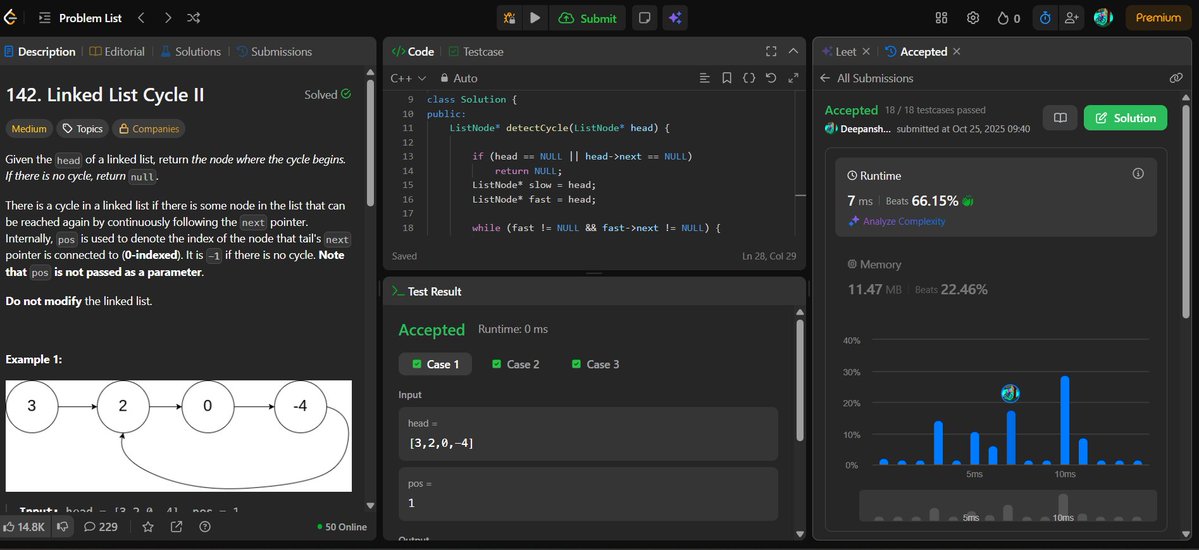Screen dimensions: 1199x550
Task: Click the format code lines icon
Action: pos(705,78)
